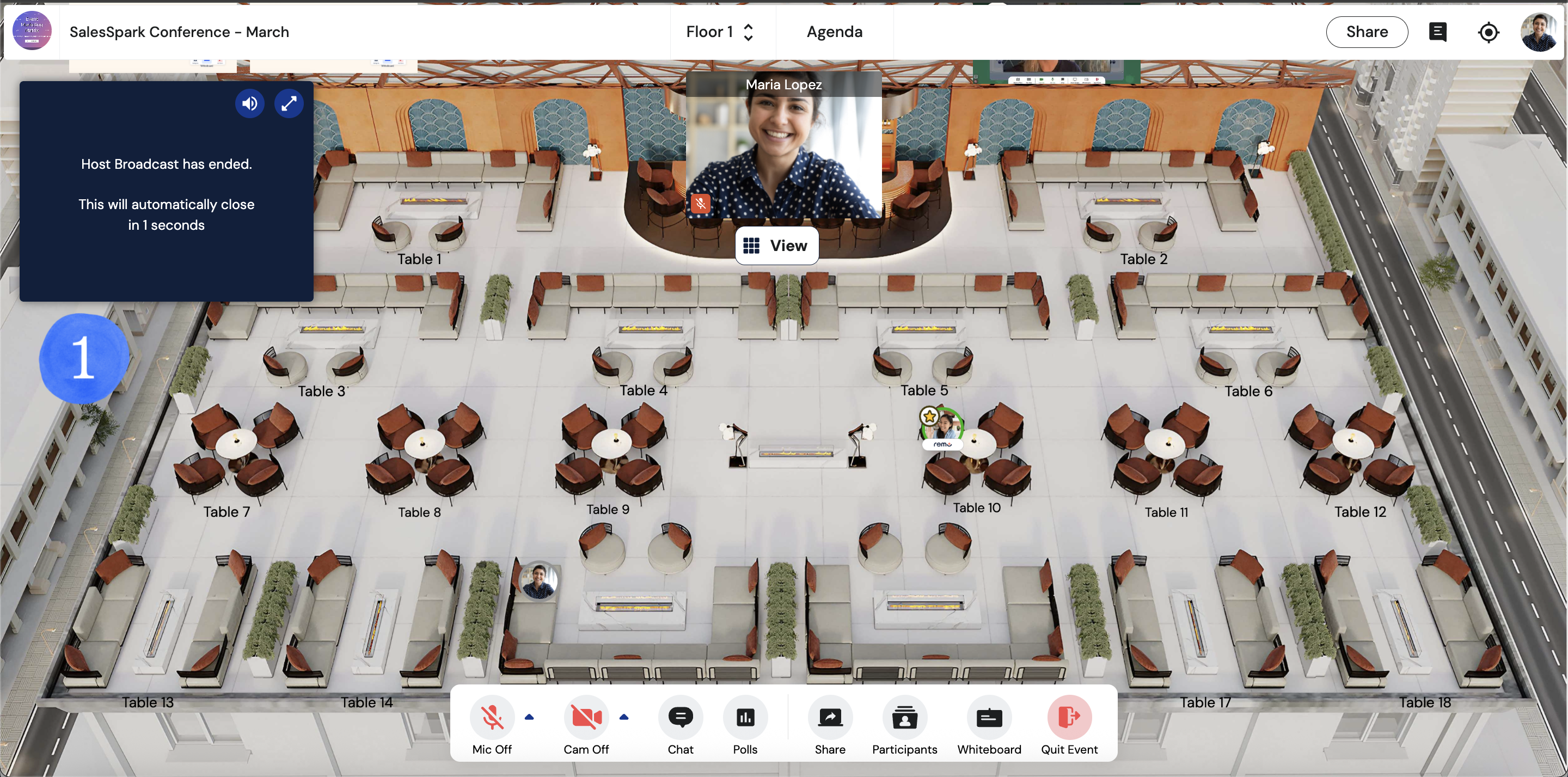Mute the broadcast panel speaker
This screenshot has width=1568, height=777.
[249, 103]
